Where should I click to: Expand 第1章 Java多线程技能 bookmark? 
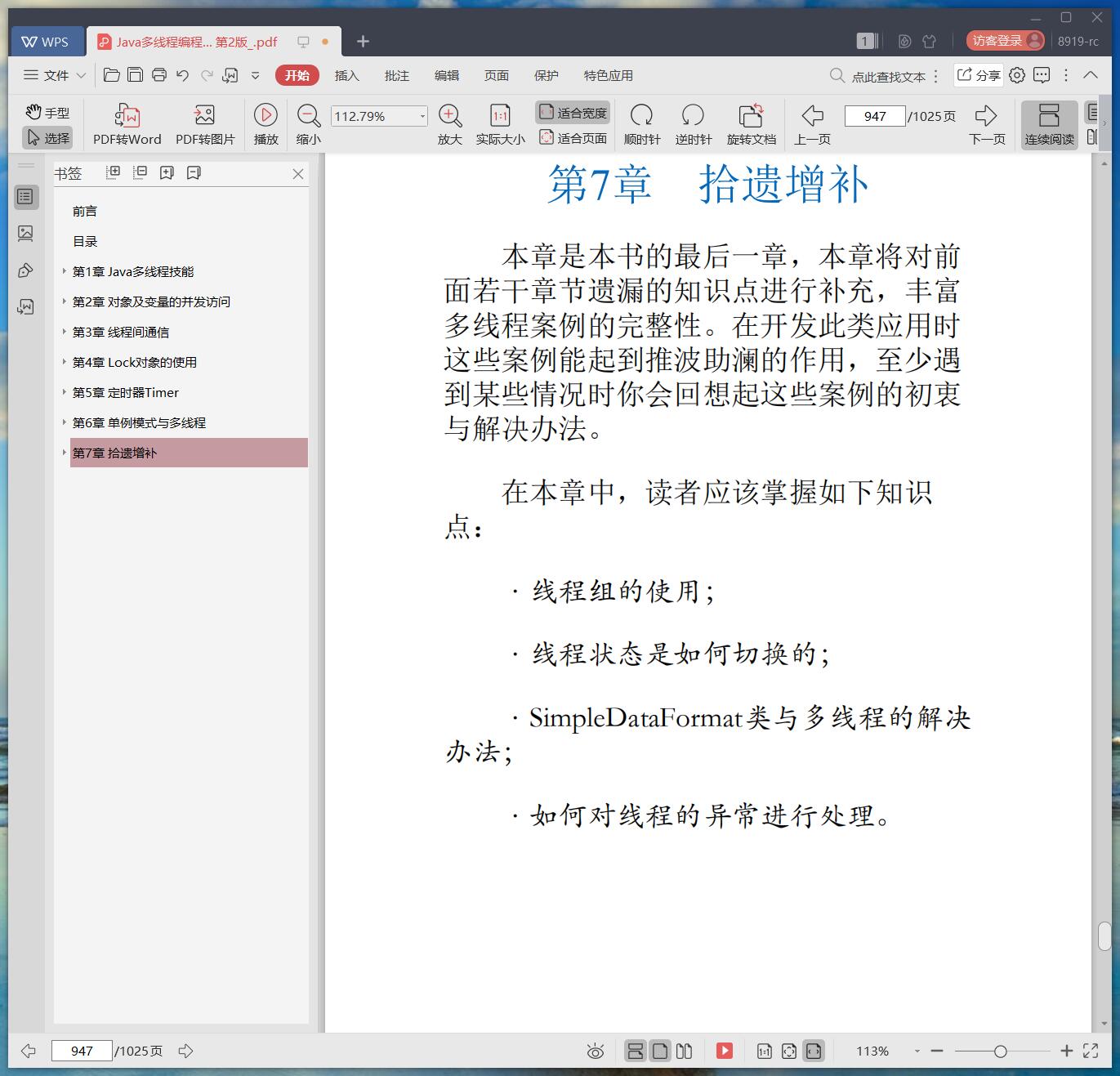[x=65, y=271]
